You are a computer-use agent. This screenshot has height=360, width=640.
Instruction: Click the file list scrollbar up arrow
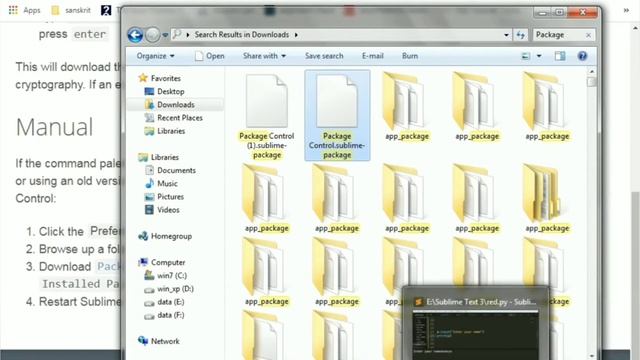tap(591, 72)
